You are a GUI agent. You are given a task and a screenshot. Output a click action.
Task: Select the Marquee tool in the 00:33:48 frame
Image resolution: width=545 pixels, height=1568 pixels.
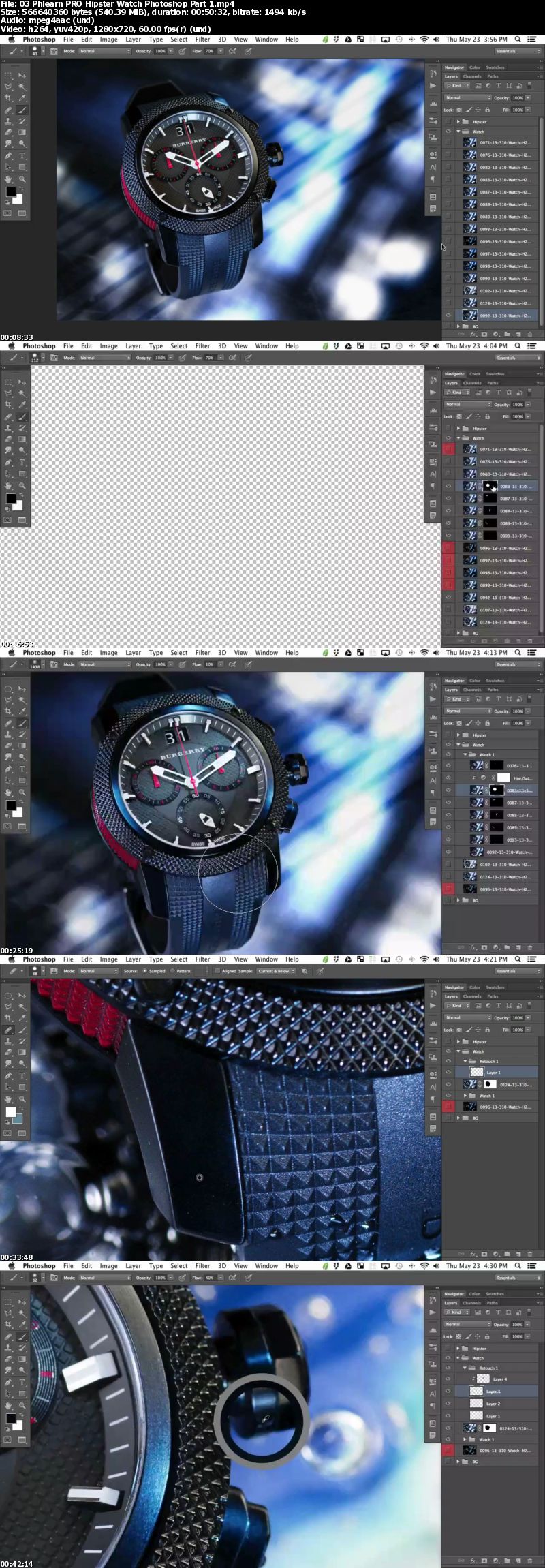pyautogui.click(x=9, y=996)
